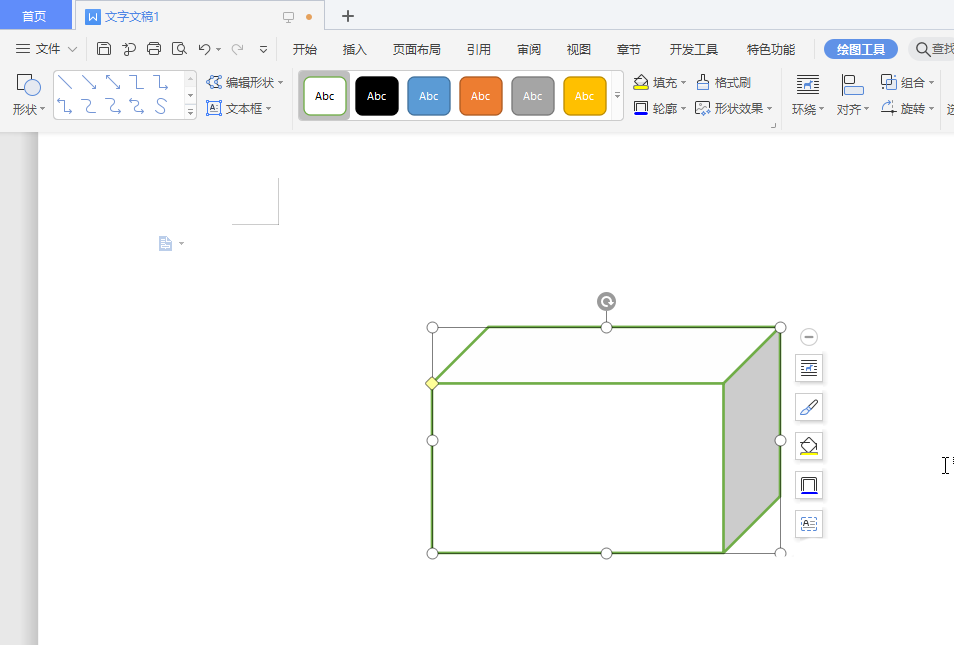The image size is (954, 645).
Task: Go to the 首页 tab
Action: coord(35,16)
